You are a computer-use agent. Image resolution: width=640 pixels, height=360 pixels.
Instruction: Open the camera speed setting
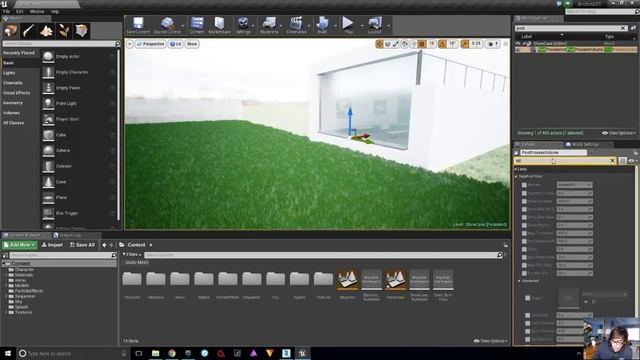point(494,44)
